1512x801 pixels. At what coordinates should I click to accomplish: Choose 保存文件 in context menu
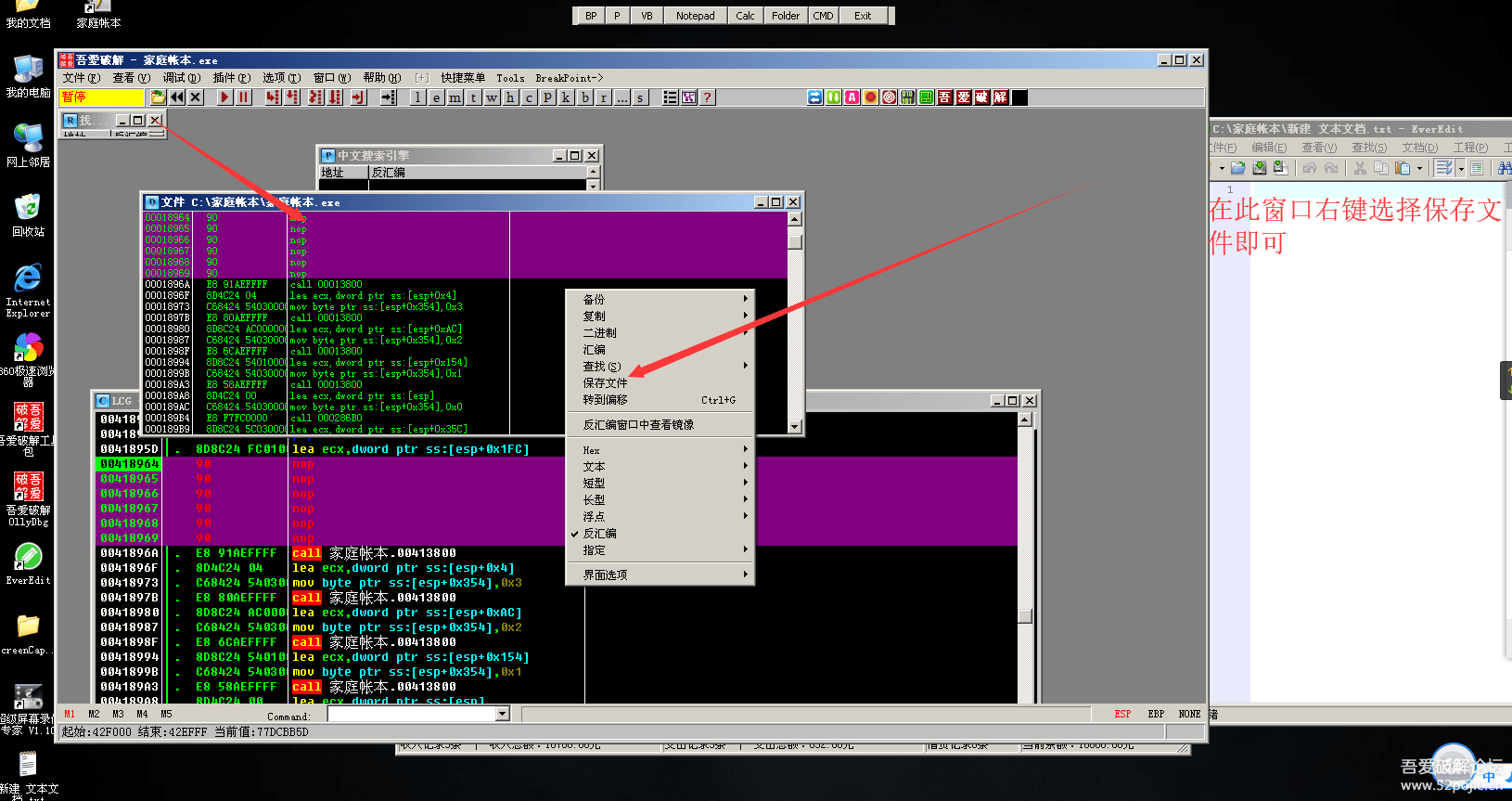point(660,383)
